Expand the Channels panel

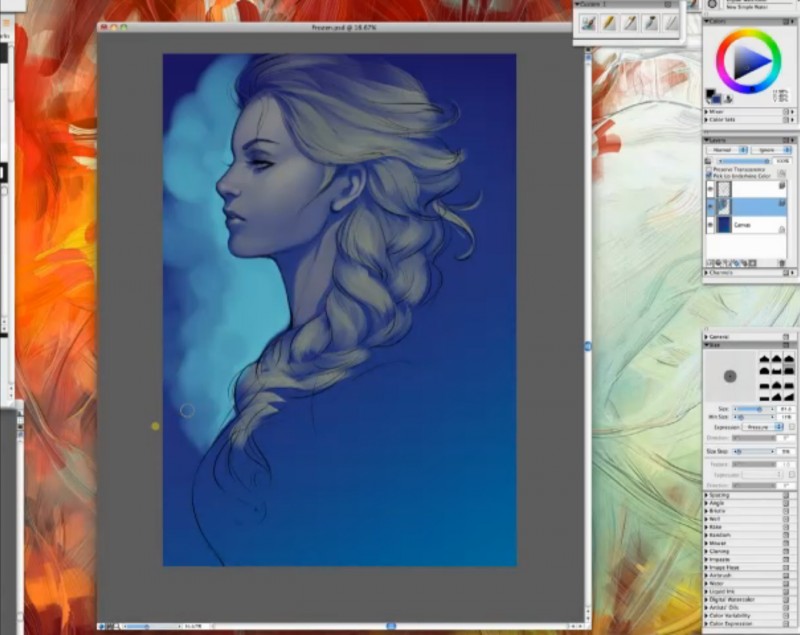[707, 273]
